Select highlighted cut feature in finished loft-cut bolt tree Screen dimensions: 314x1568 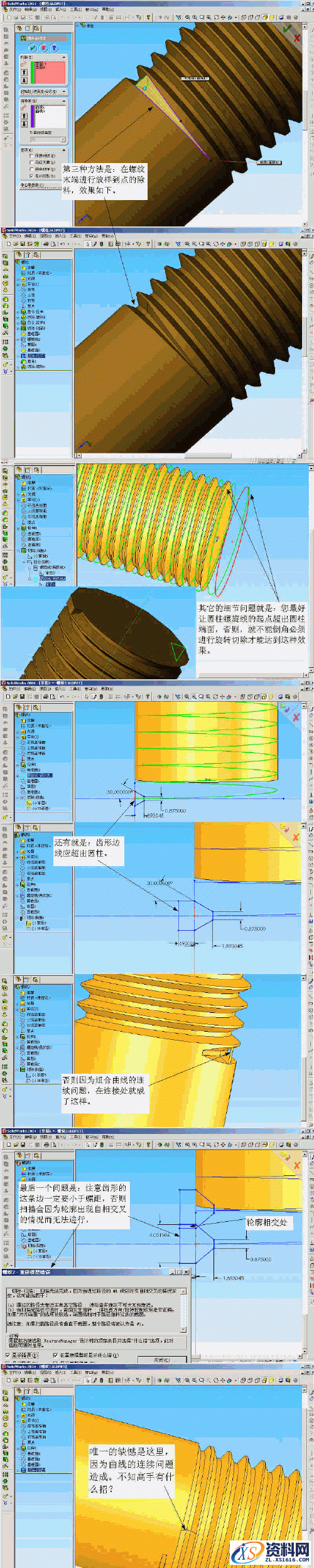pyautogui.click(x=37, y=355)
